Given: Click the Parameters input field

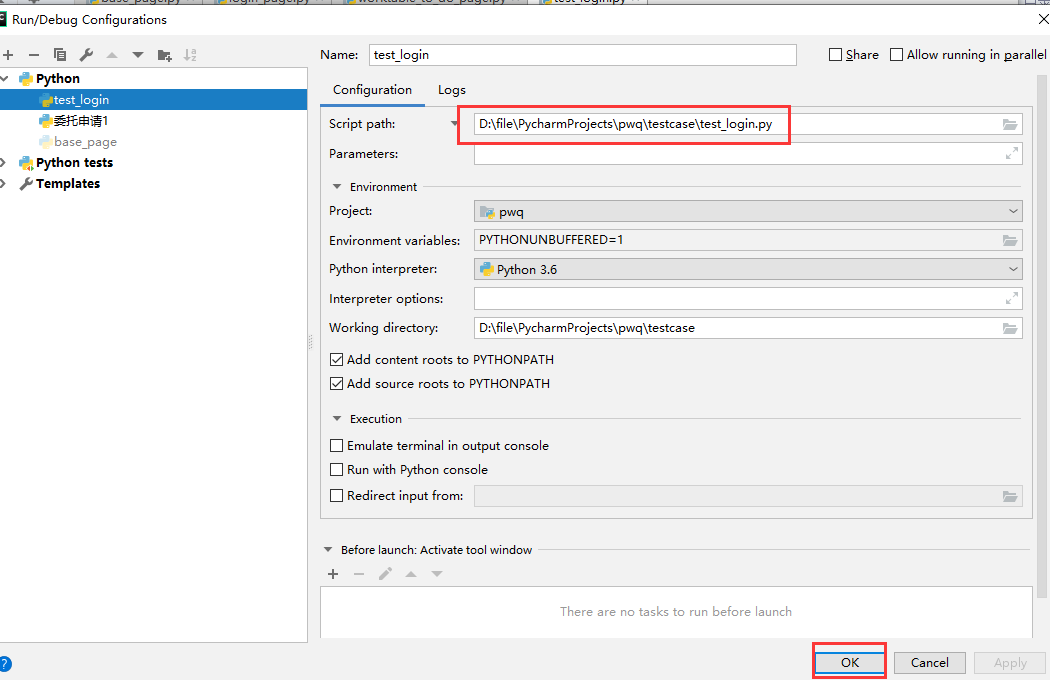Looking at the screenshot, I should coord(748,153).
